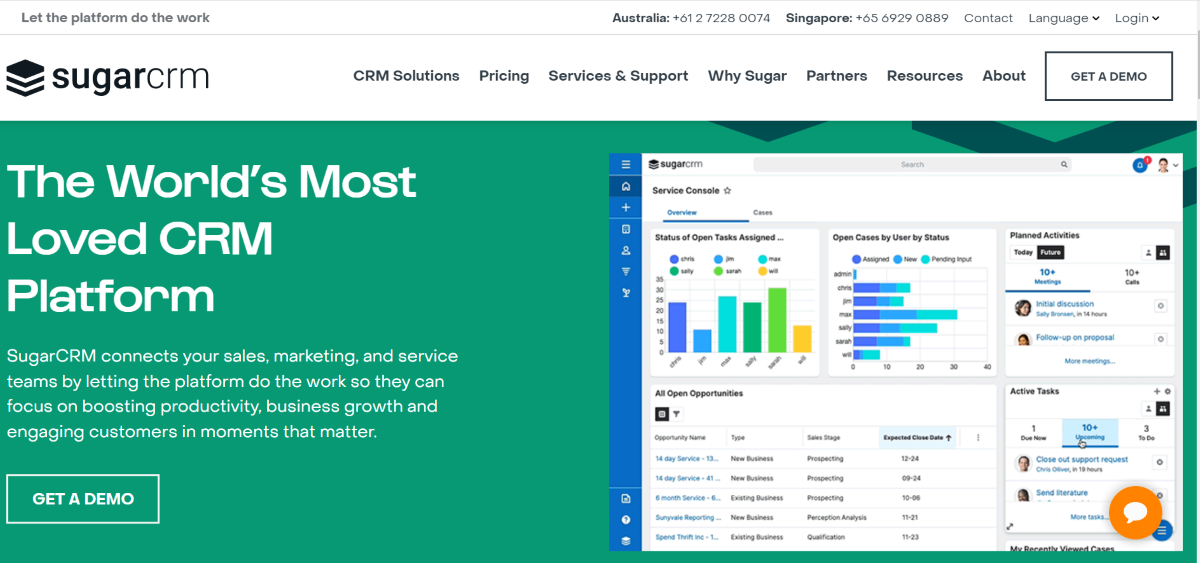Click the dashboard Search input field
The height and width of the screenshot is (563, 1200).
pyautogui.click(x=912, y=164)
